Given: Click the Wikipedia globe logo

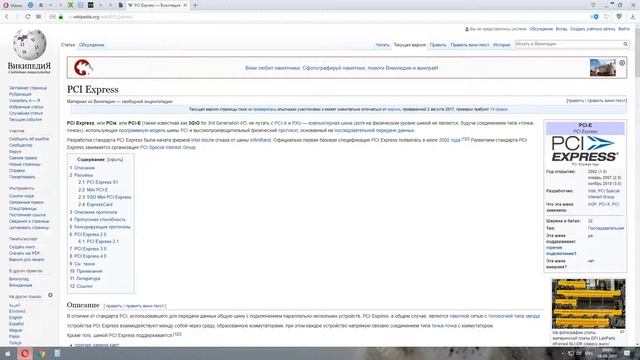Looking at the screenshot, I should pos(29,44).
